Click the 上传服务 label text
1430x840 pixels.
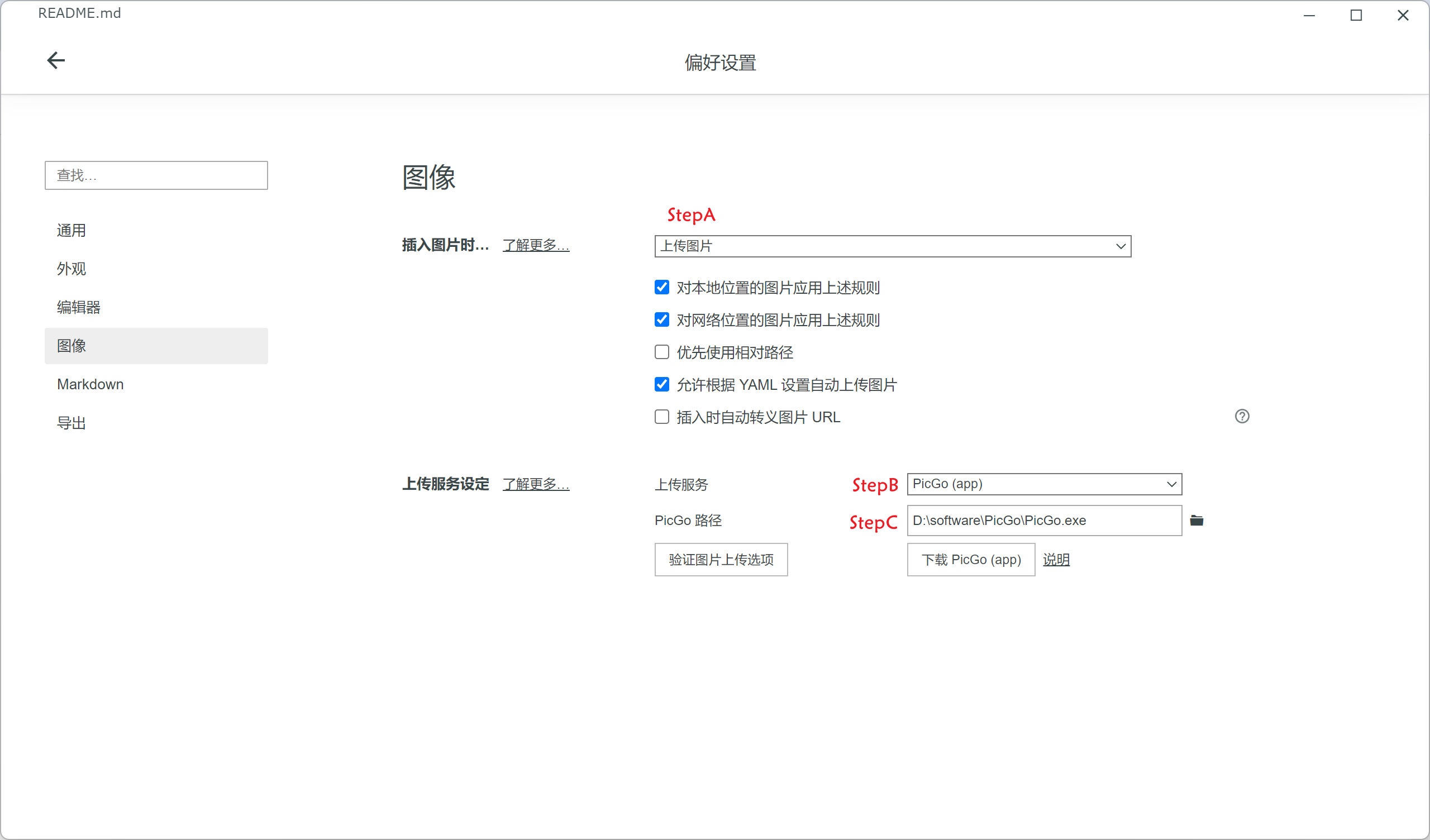point(681,485)
